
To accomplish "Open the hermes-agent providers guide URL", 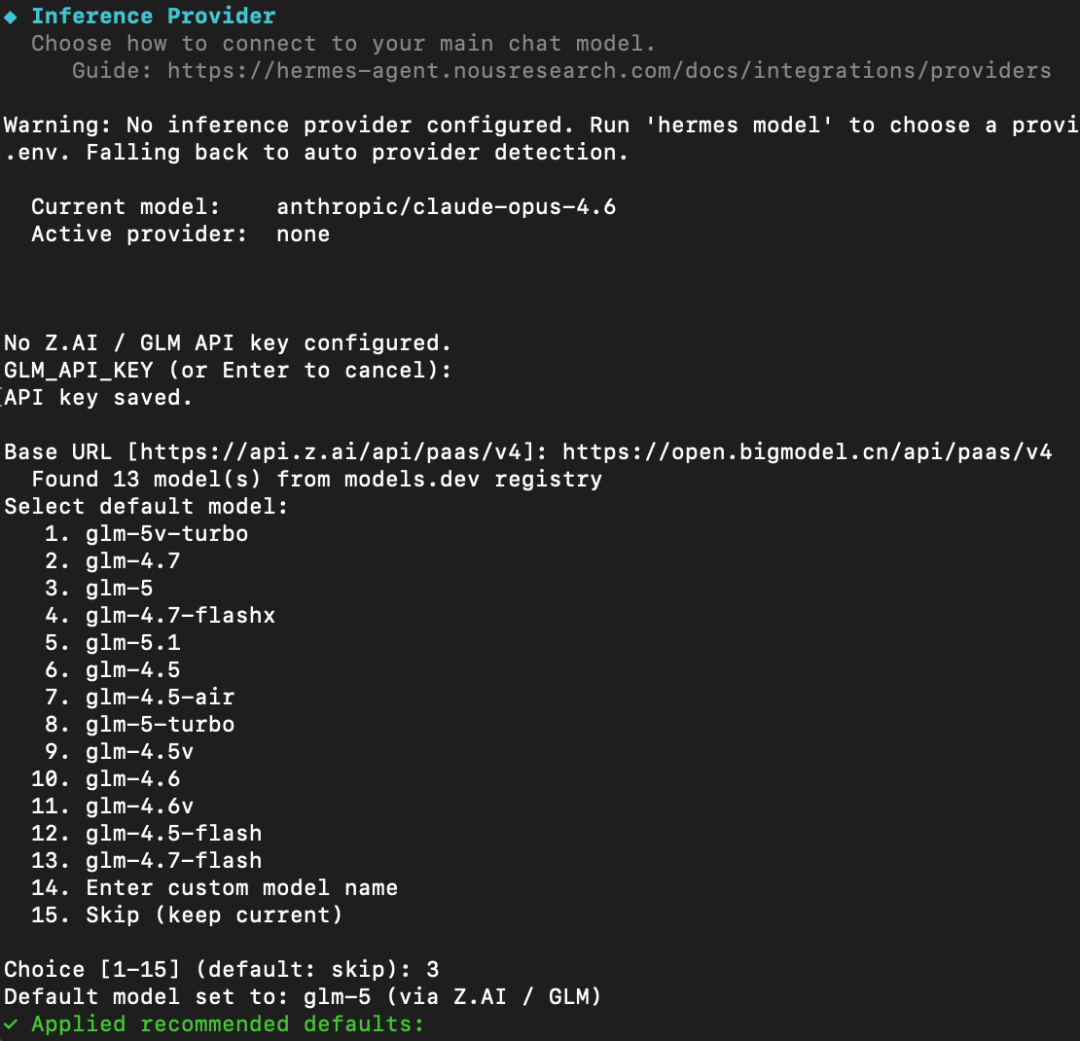I will pos(609,71).
